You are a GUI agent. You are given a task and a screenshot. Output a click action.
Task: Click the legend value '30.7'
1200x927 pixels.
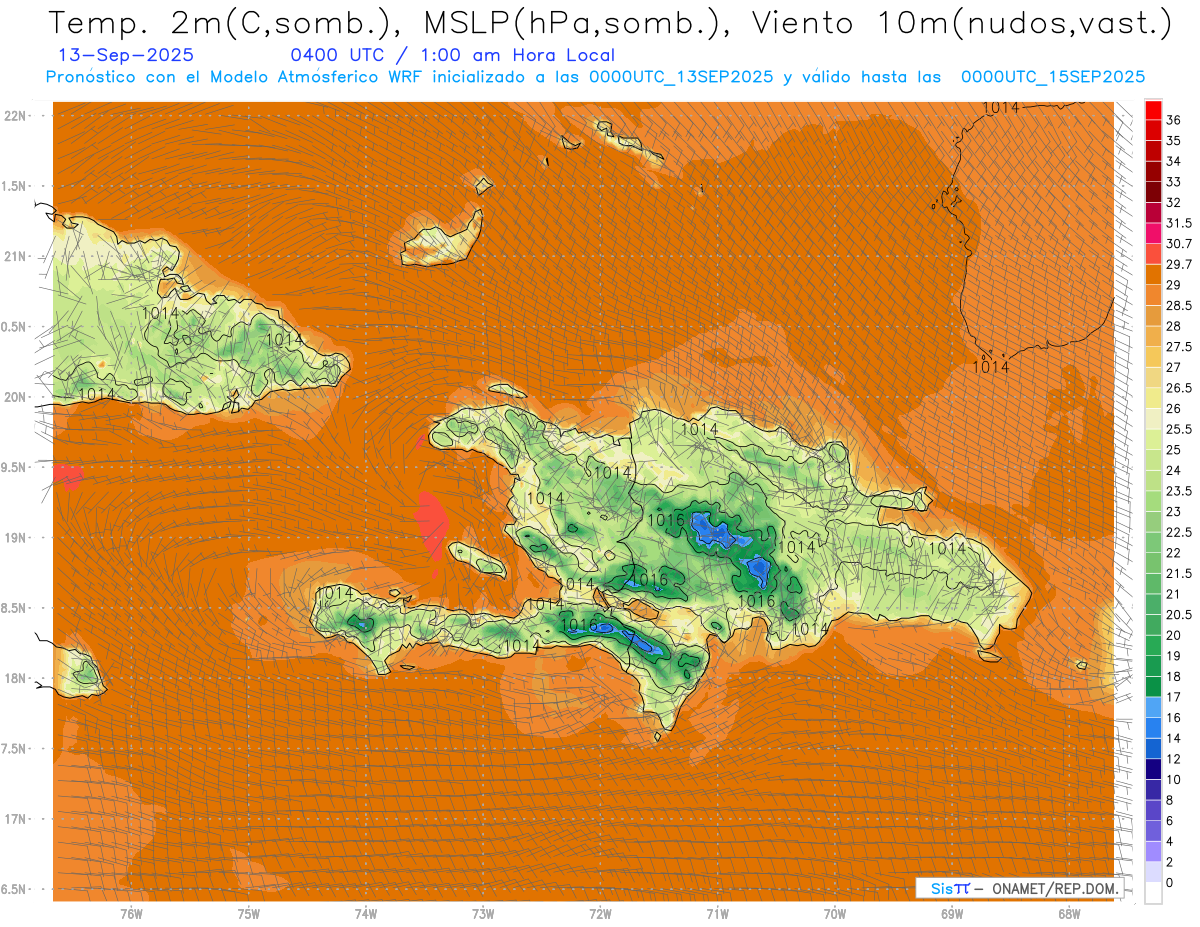coord(1178,244)
